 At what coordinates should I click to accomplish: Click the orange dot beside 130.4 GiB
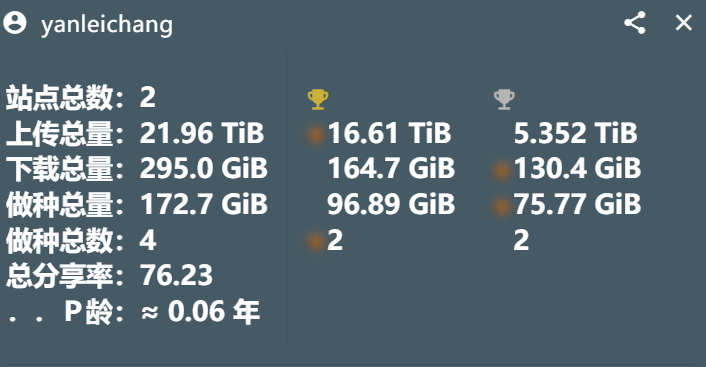501,170
